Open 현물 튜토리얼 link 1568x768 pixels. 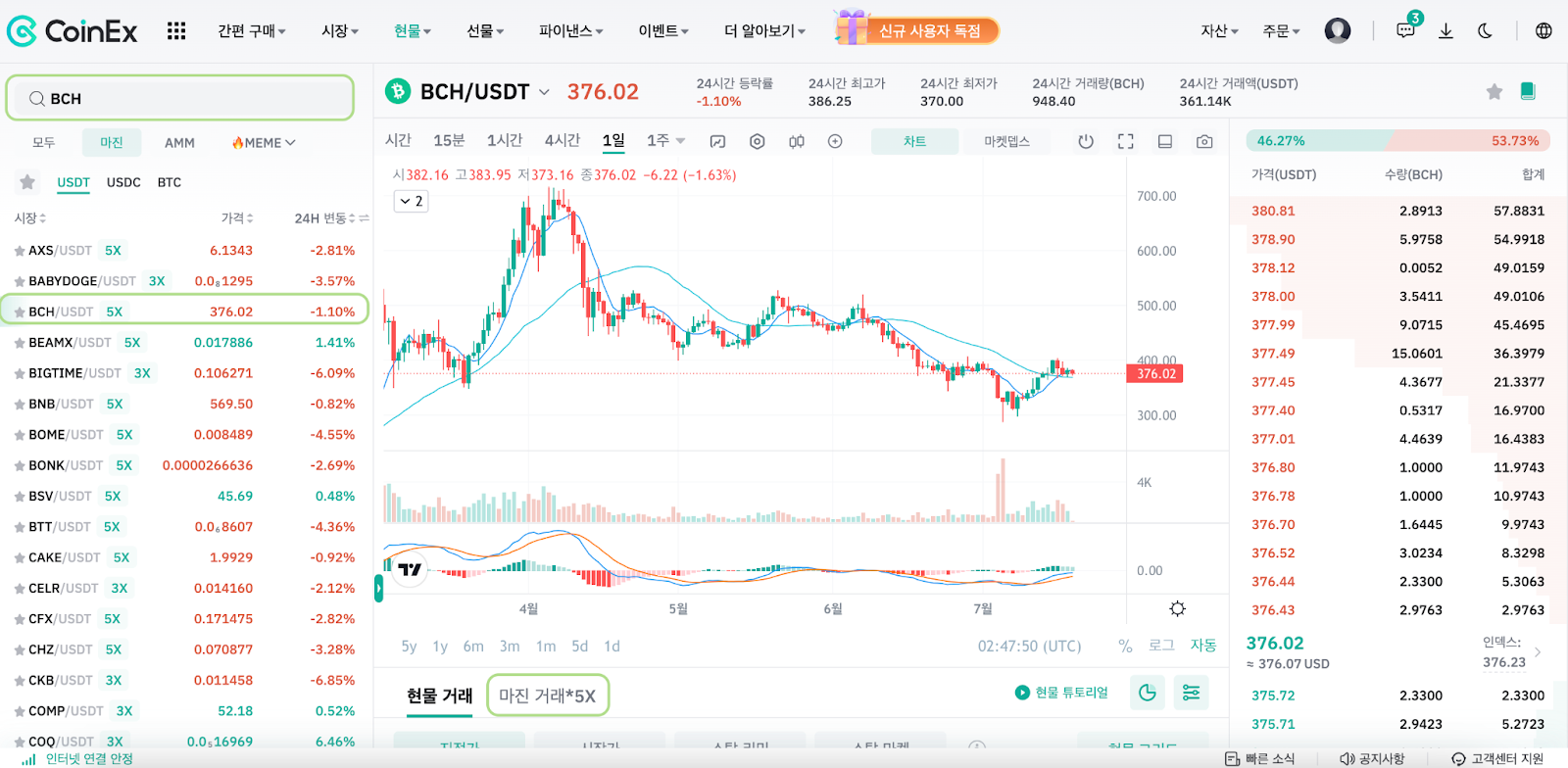pos(1061,693)
